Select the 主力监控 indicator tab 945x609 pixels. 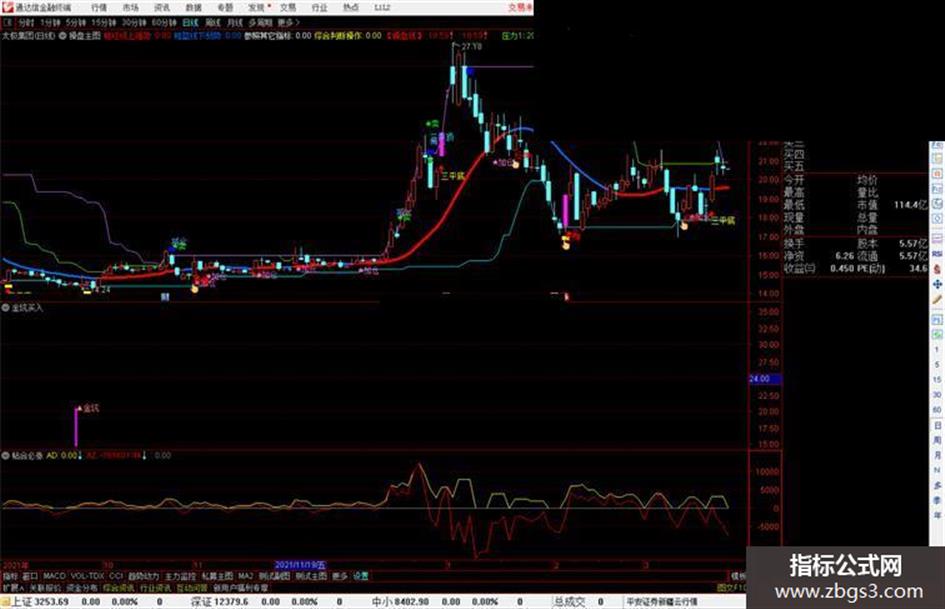(x=180, y=576)
